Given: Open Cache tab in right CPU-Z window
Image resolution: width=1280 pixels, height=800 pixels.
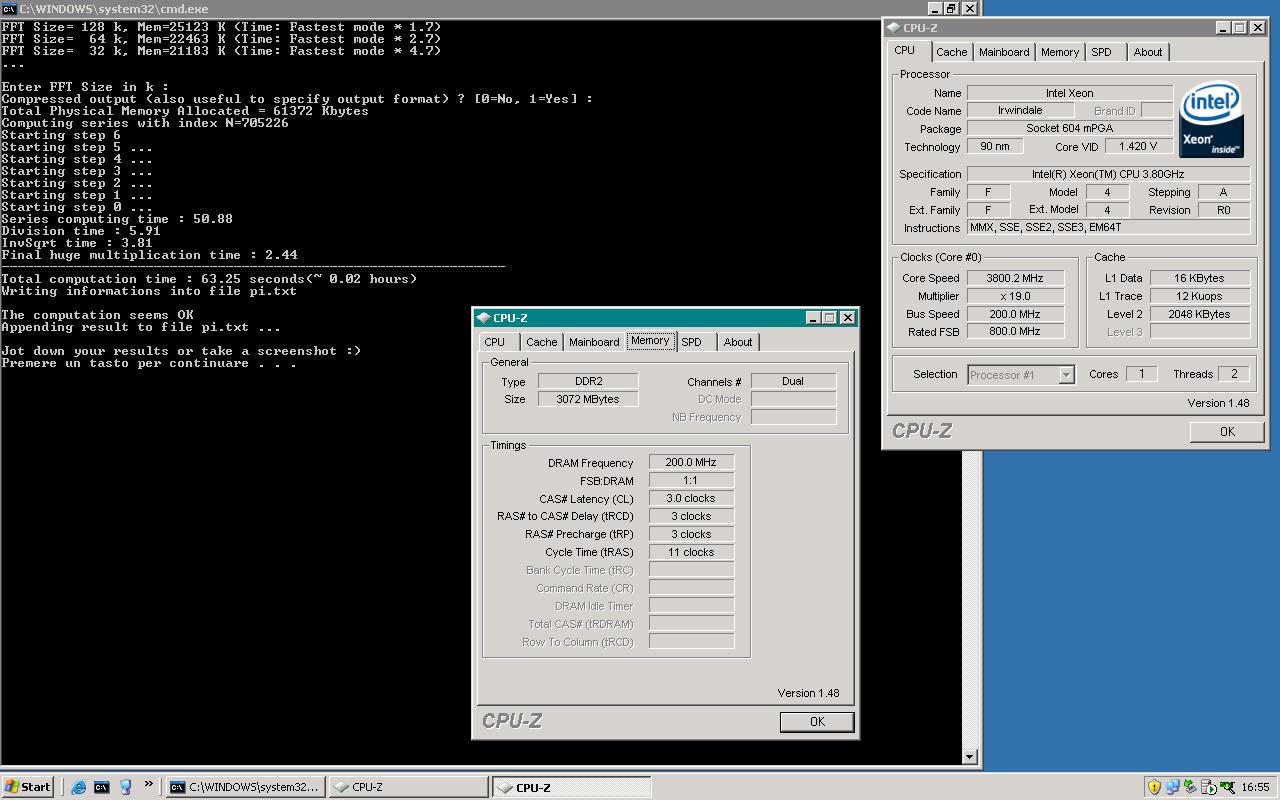Looking at the screenshot, I should pos(952,52).
